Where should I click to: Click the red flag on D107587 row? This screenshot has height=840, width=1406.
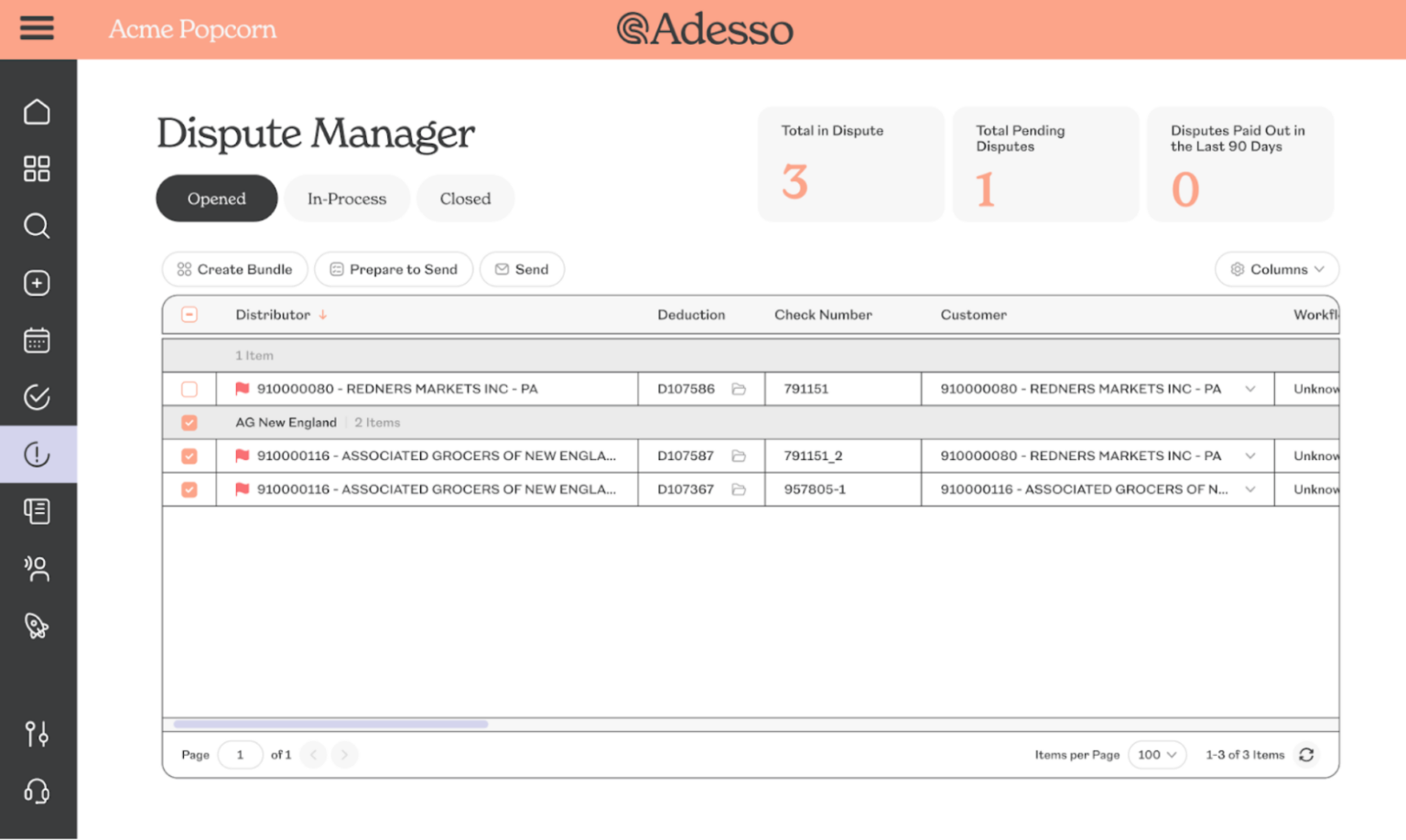tap(243, 456)
